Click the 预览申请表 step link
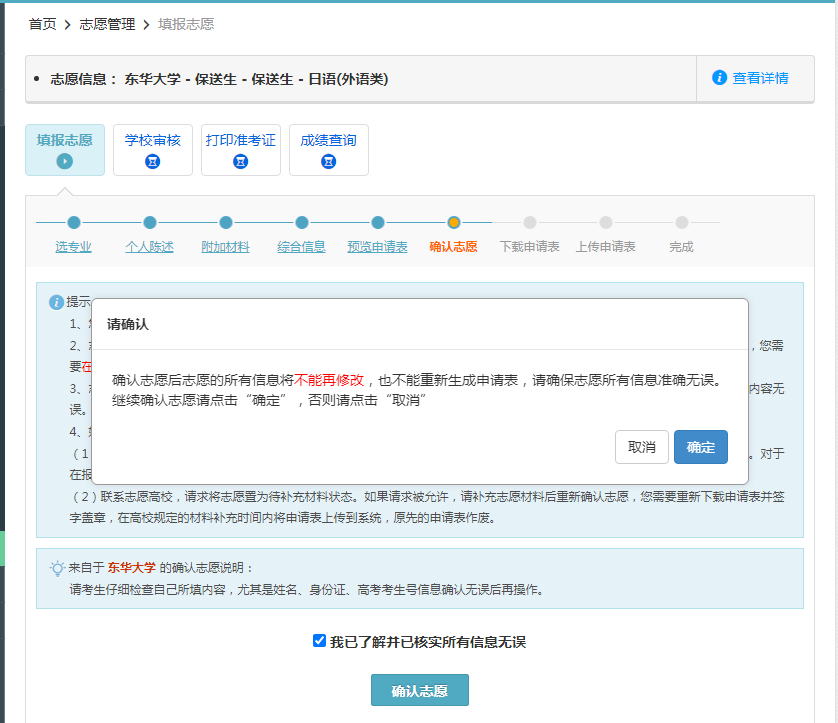 point(377,247)
